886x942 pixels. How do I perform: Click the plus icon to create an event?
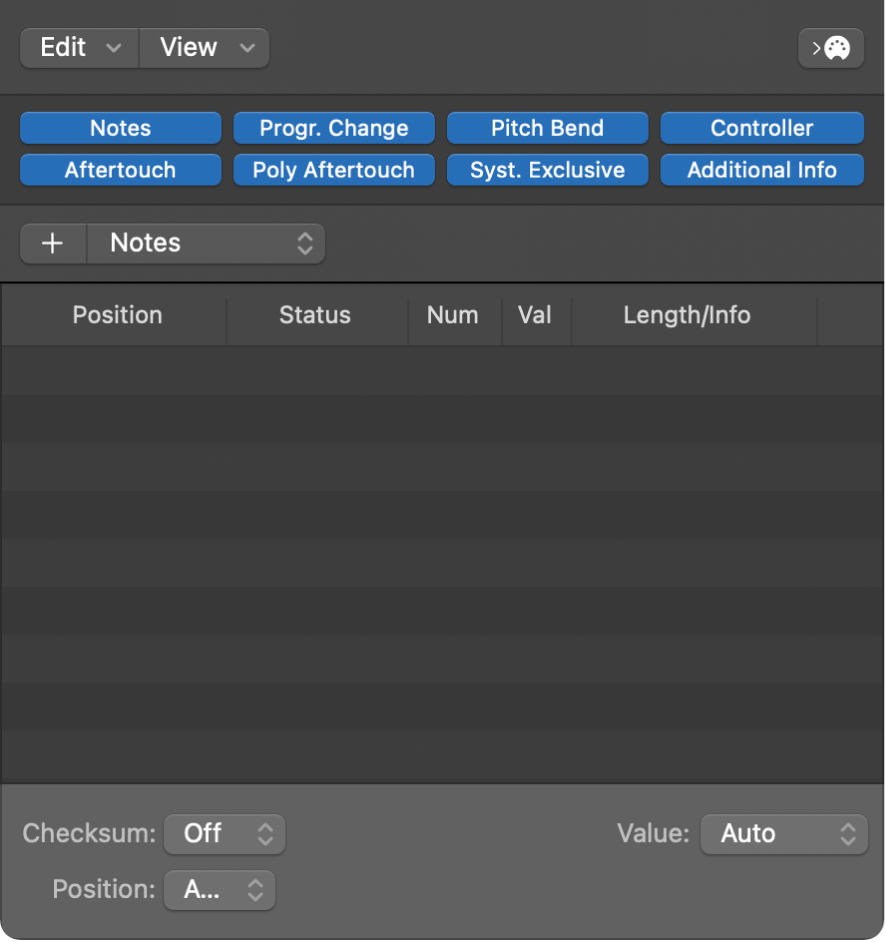52,243
